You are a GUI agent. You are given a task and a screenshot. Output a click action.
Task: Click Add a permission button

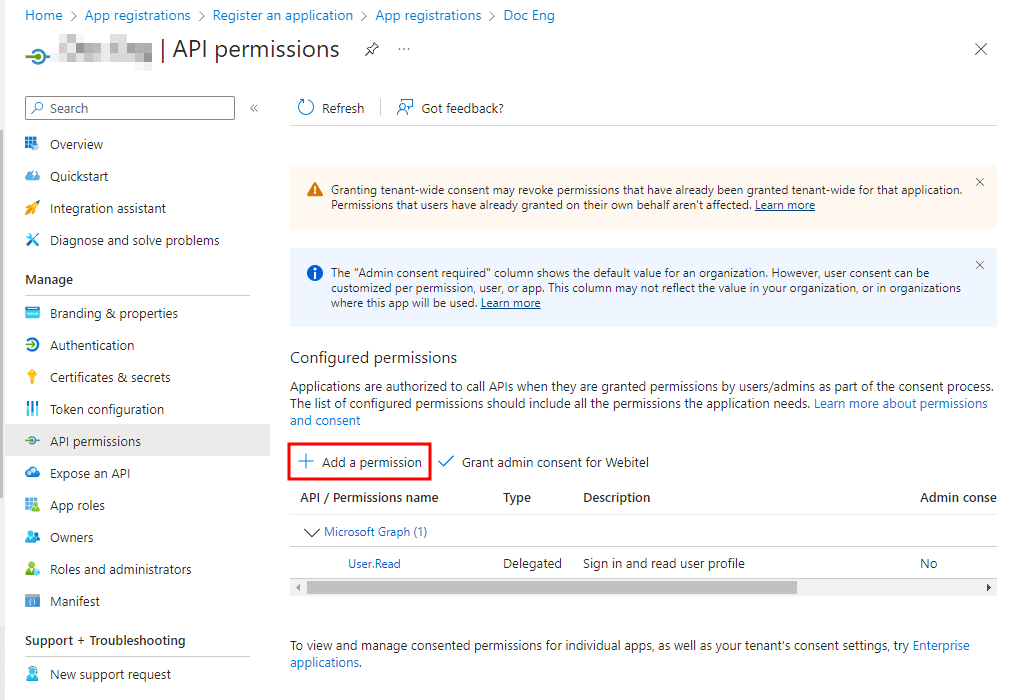pyautogui.click(x=360, y=462)
